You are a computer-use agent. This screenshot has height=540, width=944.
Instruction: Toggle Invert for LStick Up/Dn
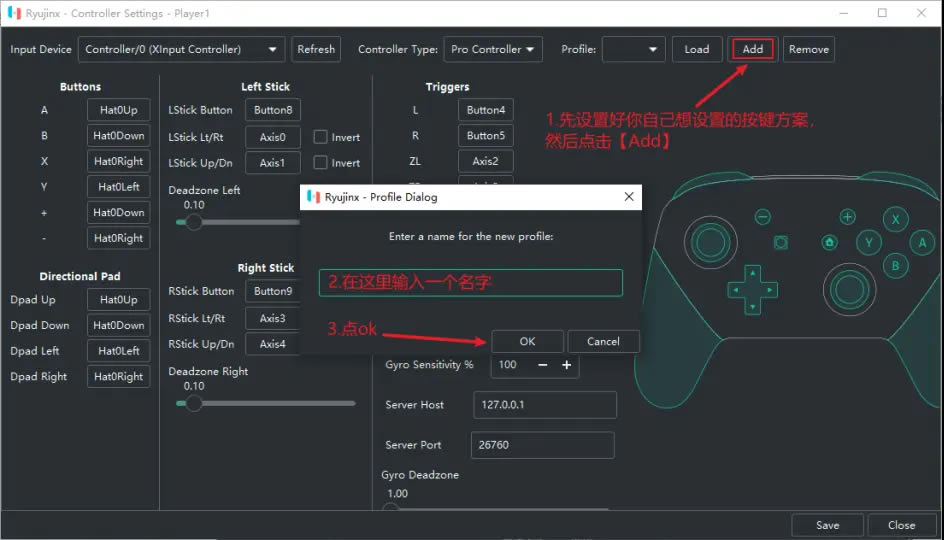point(321,163)
